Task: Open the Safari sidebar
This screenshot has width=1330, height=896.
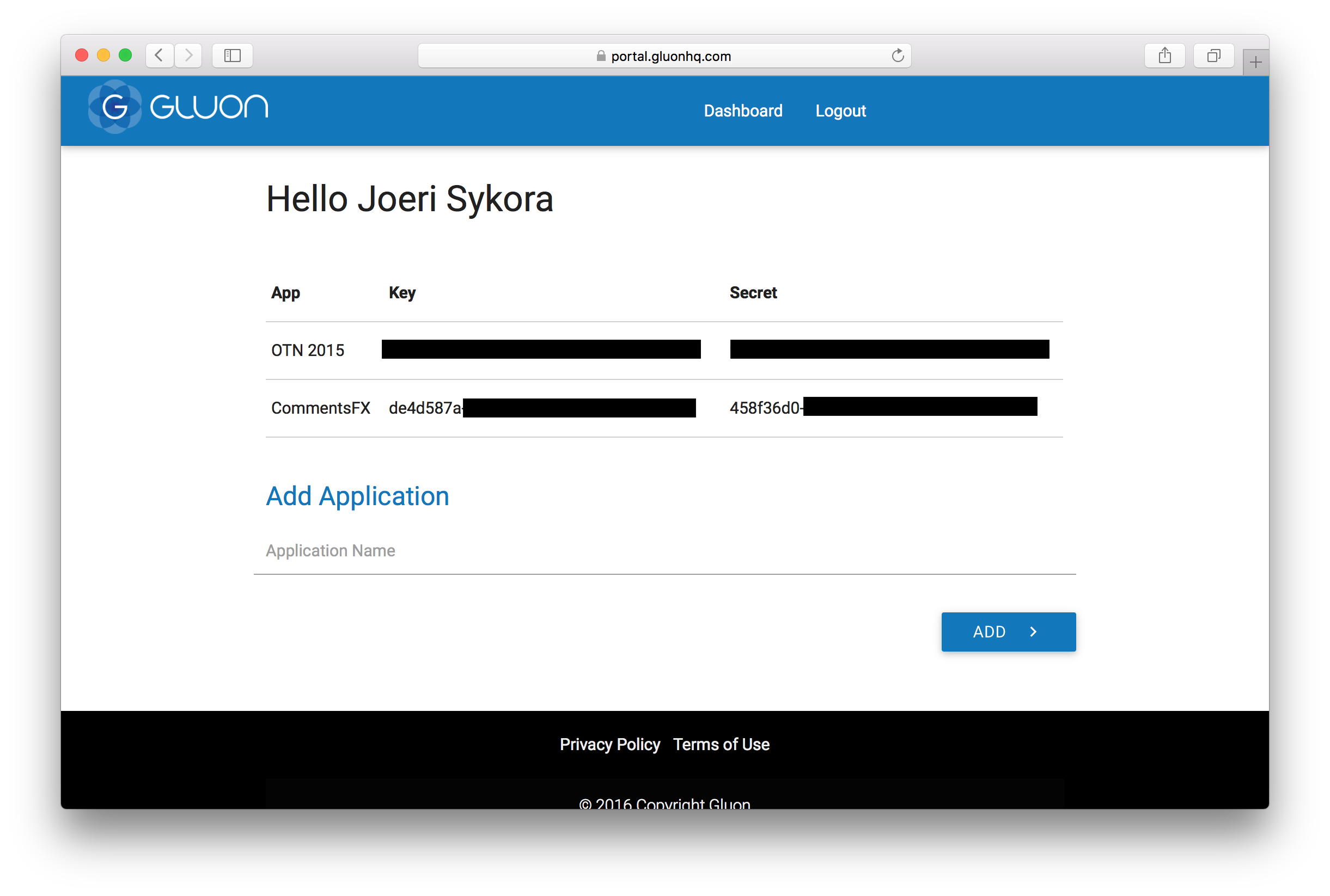Action: coord(232,55)
